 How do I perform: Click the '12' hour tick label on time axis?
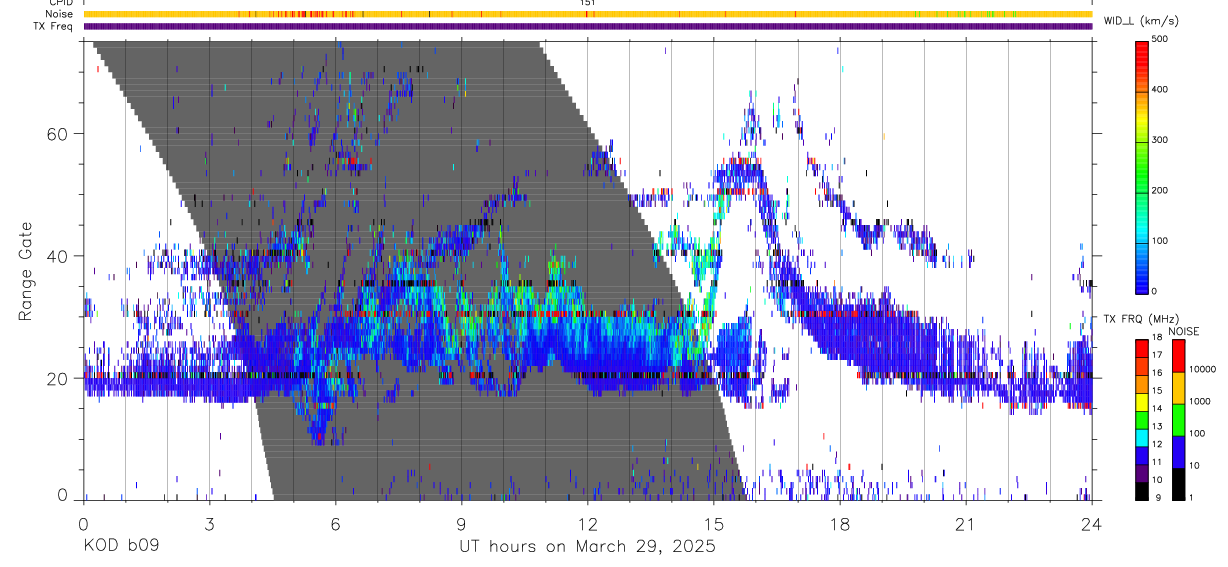click(588, 523)
